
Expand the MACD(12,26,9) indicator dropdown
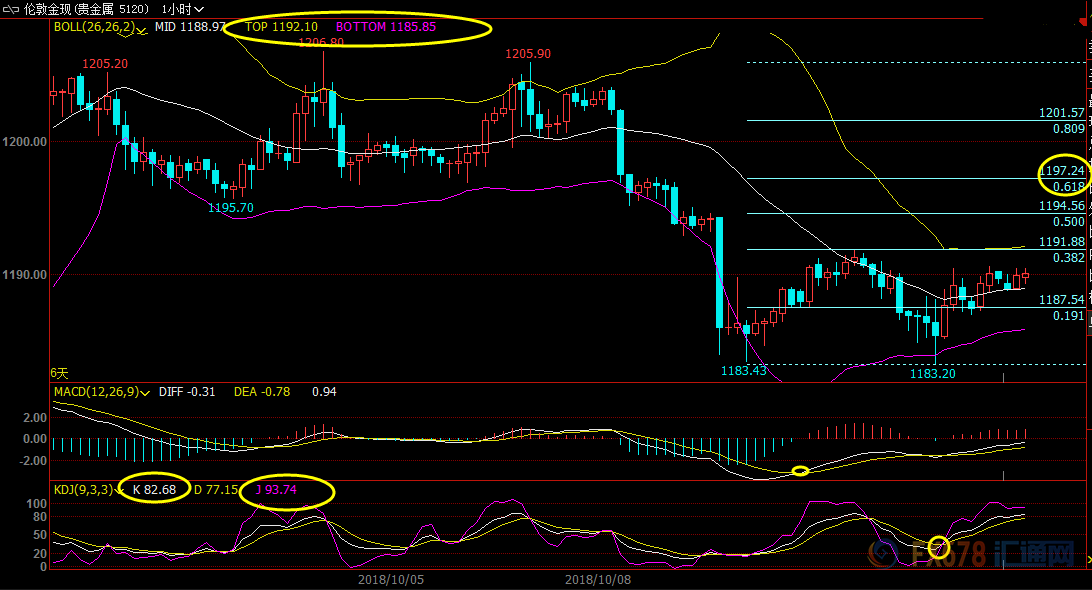point(146,392)
